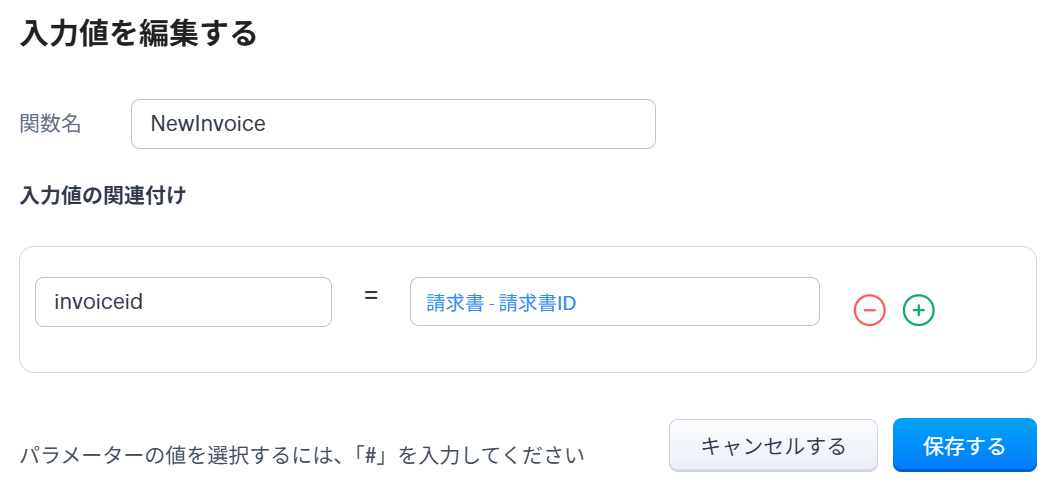Viewport: 1056px width, 487px height.
Task: Cancel editing the input values
Action: 773,445
